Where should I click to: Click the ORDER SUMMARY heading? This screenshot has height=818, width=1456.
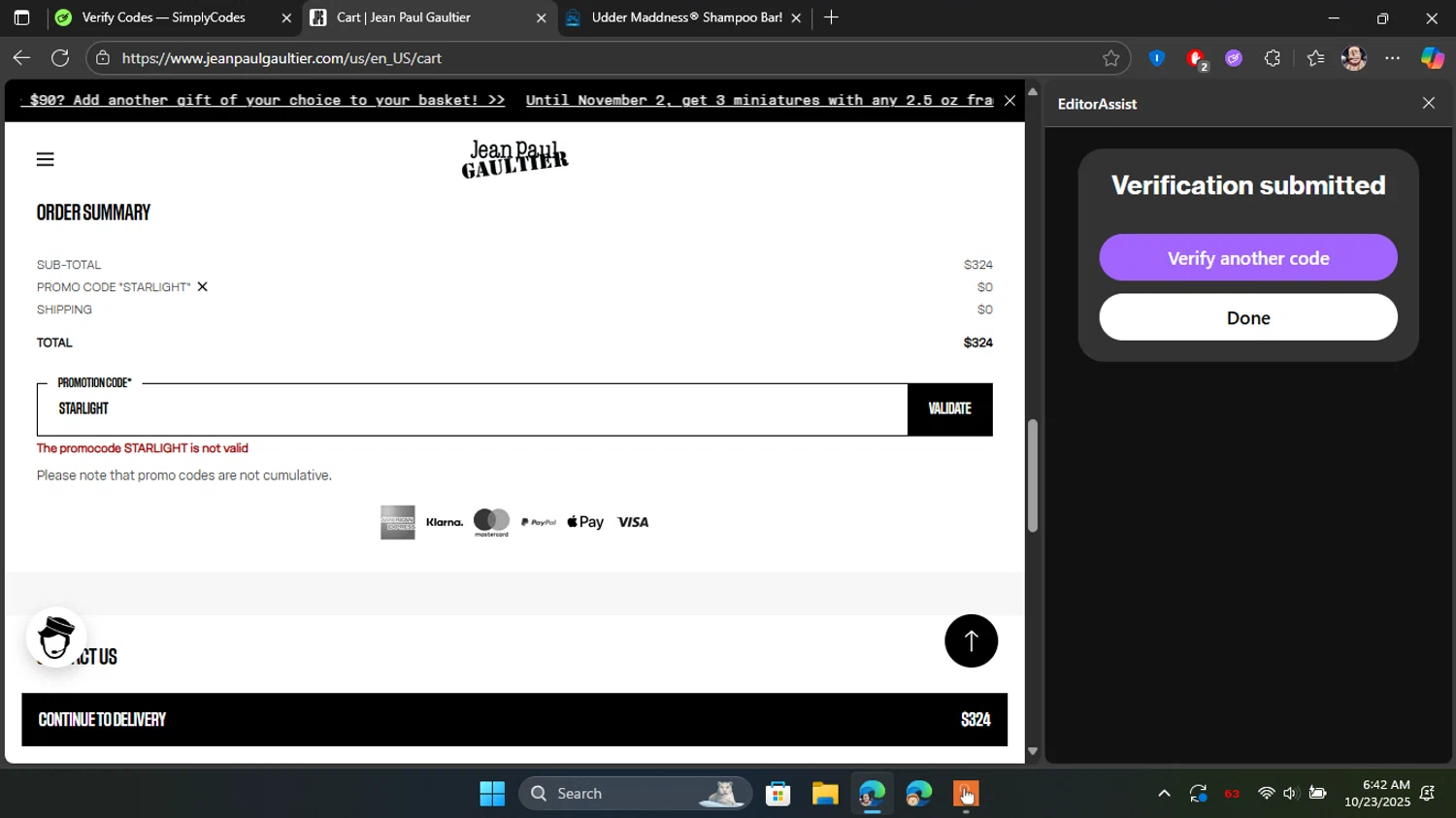point(93,213)
